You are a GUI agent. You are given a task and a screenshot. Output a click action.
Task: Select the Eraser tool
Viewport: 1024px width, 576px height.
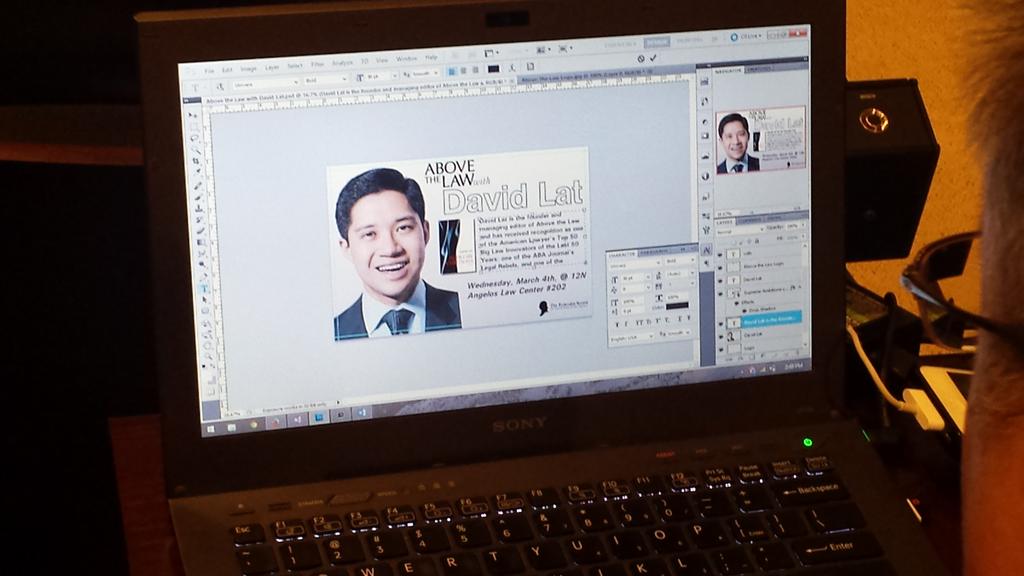pyautogui.click(x=200, y=230)
